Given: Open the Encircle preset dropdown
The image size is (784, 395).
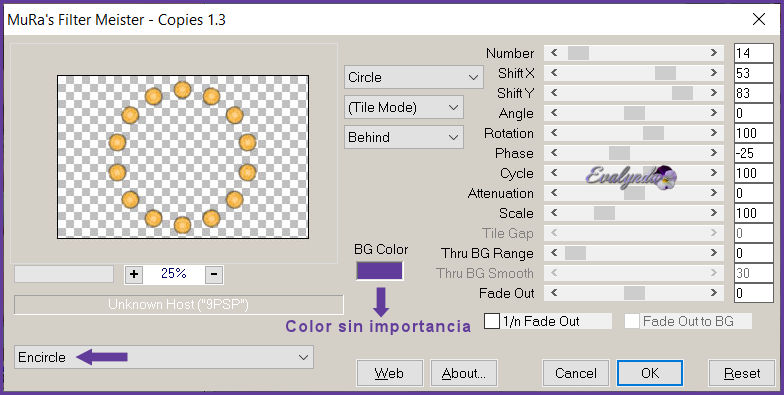Looking at the screenshot, I should [164, 357].
